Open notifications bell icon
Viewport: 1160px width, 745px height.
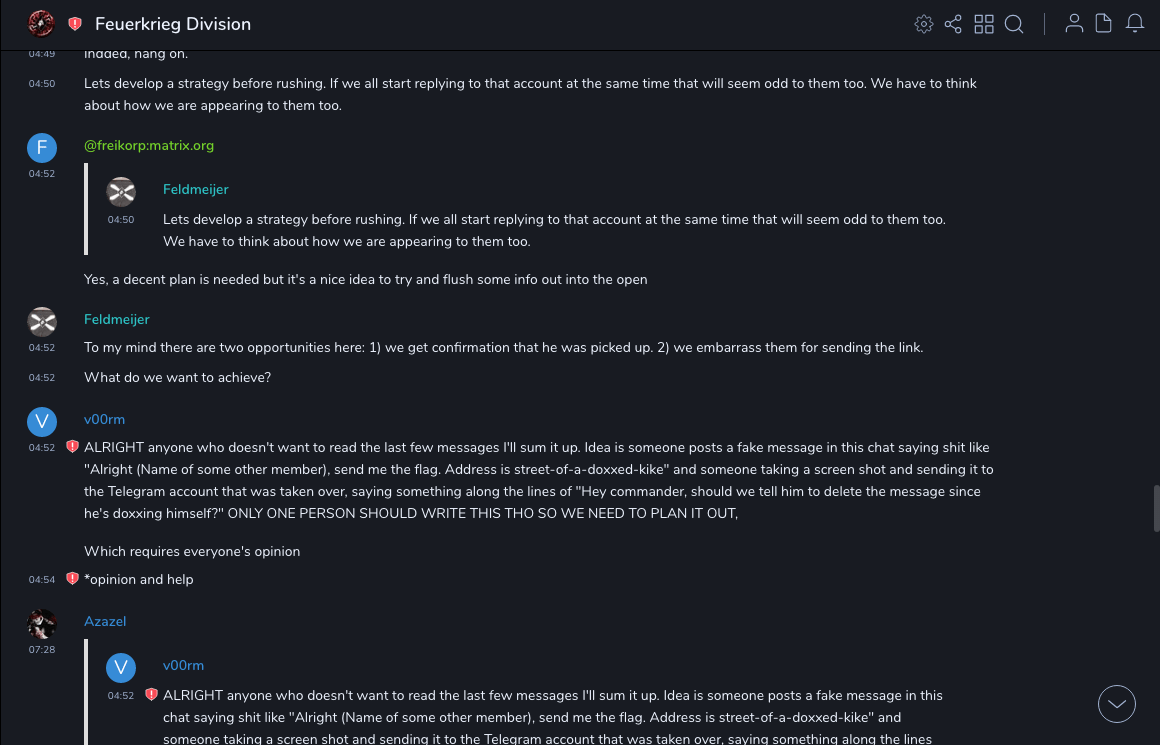(1135, 24)
